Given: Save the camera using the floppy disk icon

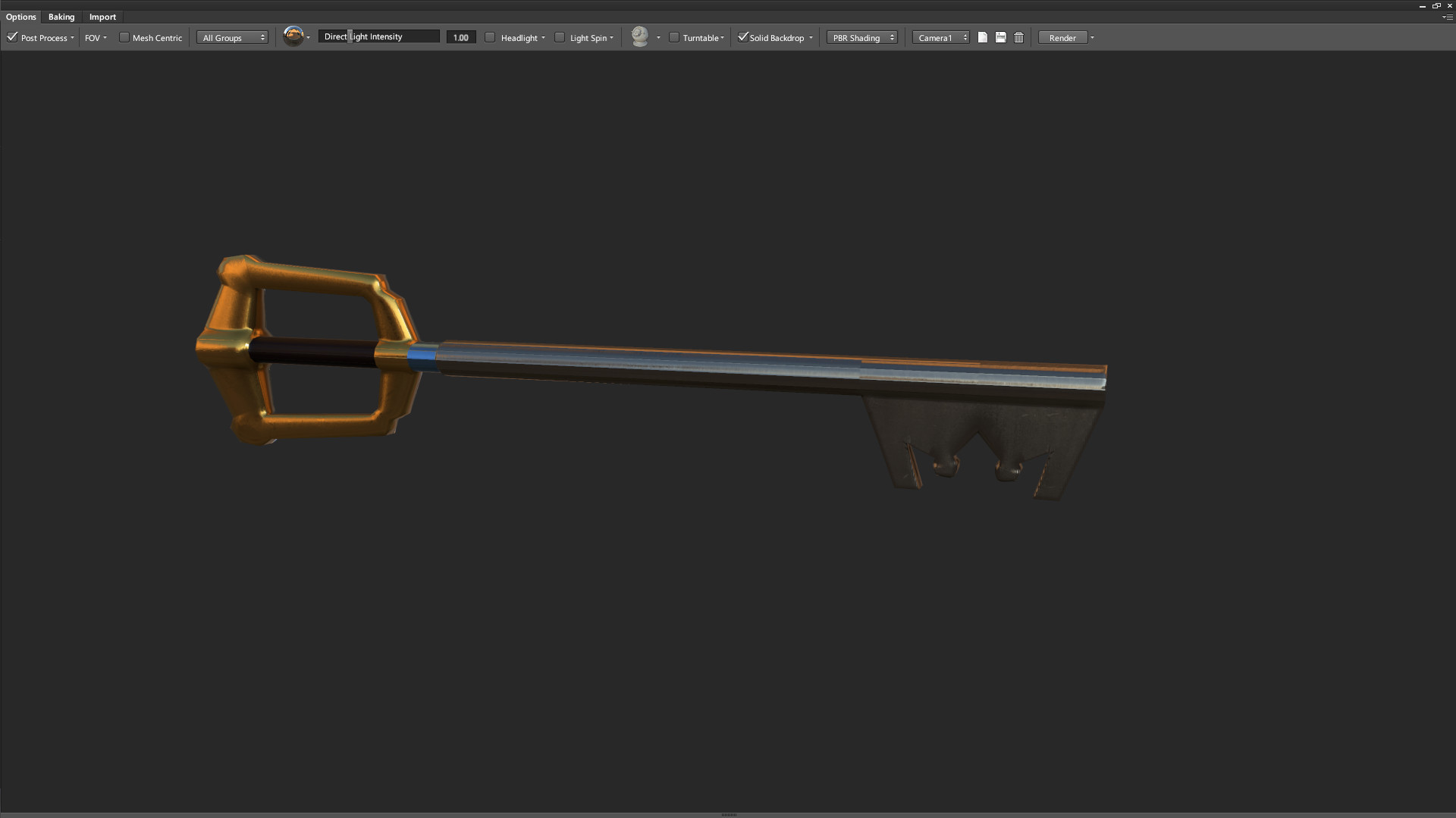Looking at the screenshot, I should tap(1000, 36).
